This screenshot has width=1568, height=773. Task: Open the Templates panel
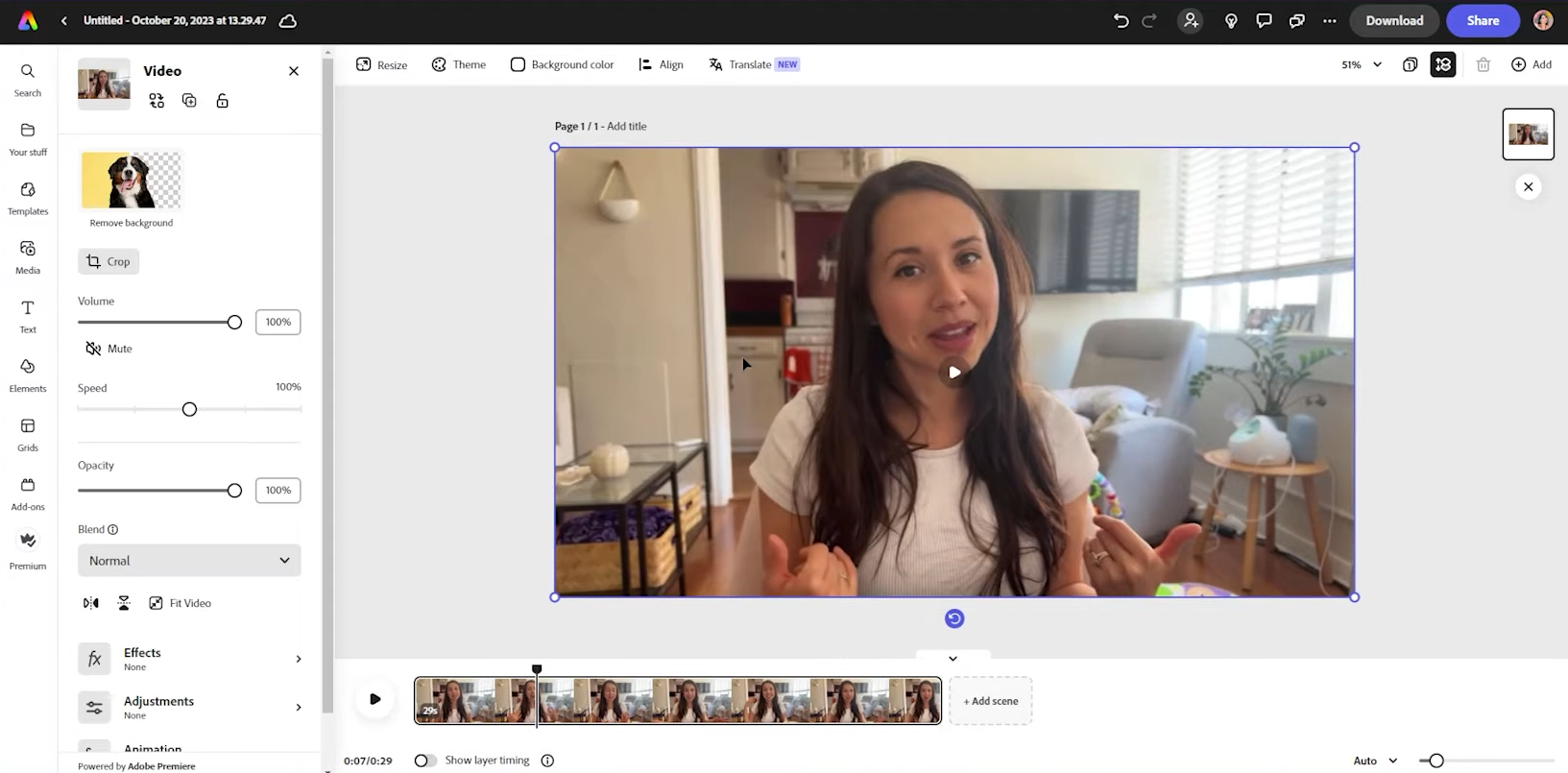click(27, 198)
